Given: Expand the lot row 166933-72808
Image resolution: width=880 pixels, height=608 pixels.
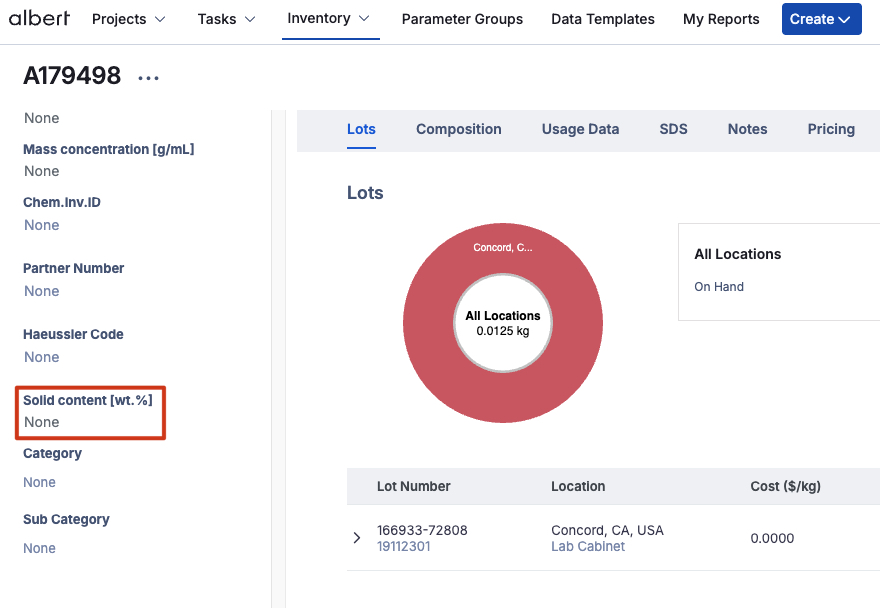Looking at the screenshot, I should [357, 538].
